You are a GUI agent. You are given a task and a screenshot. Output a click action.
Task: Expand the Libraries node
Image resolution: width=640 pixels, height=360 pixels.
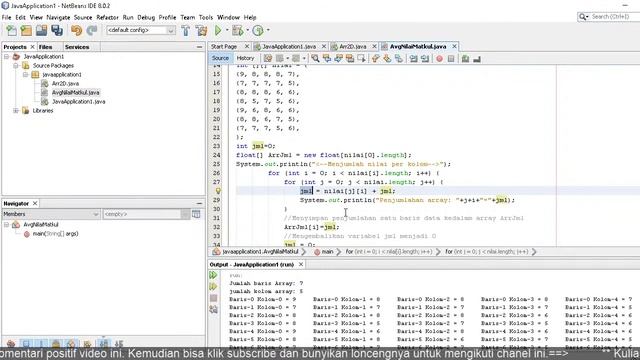click(16, 111)
